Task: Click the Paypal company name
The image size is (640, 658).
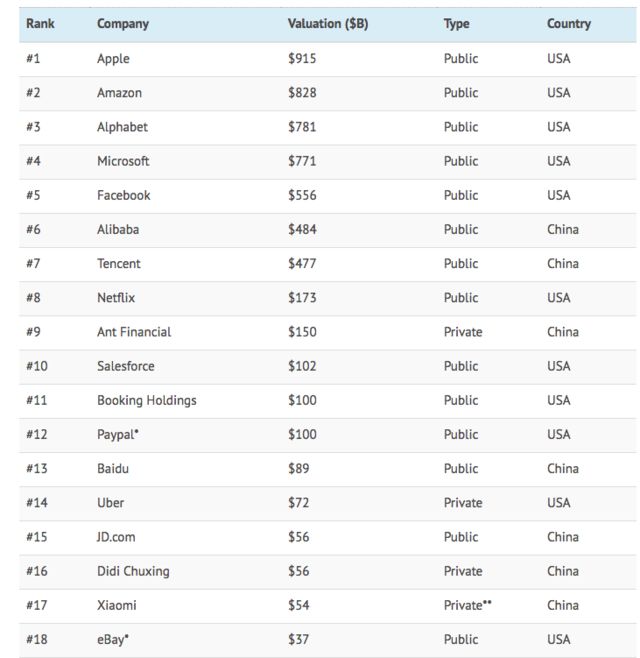Action: (x=117, y=434)
